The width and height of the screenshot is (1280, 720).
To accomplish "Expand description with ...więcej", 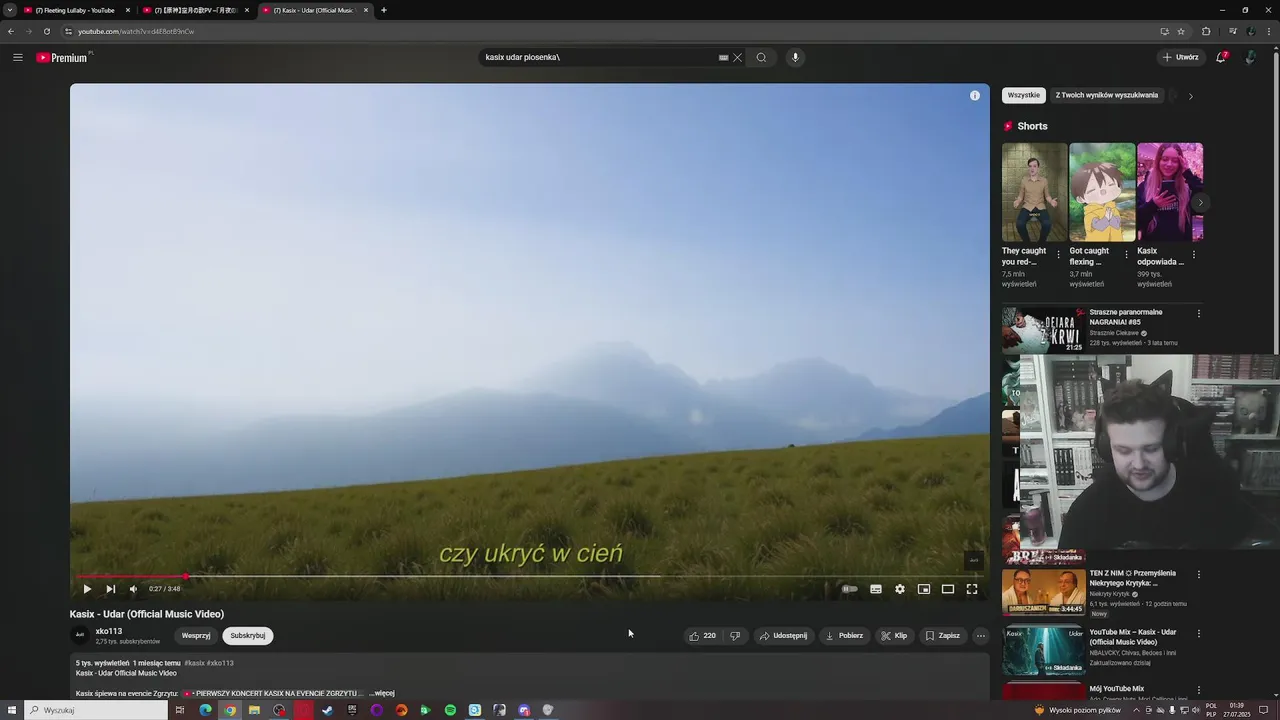I will (382, 693).
